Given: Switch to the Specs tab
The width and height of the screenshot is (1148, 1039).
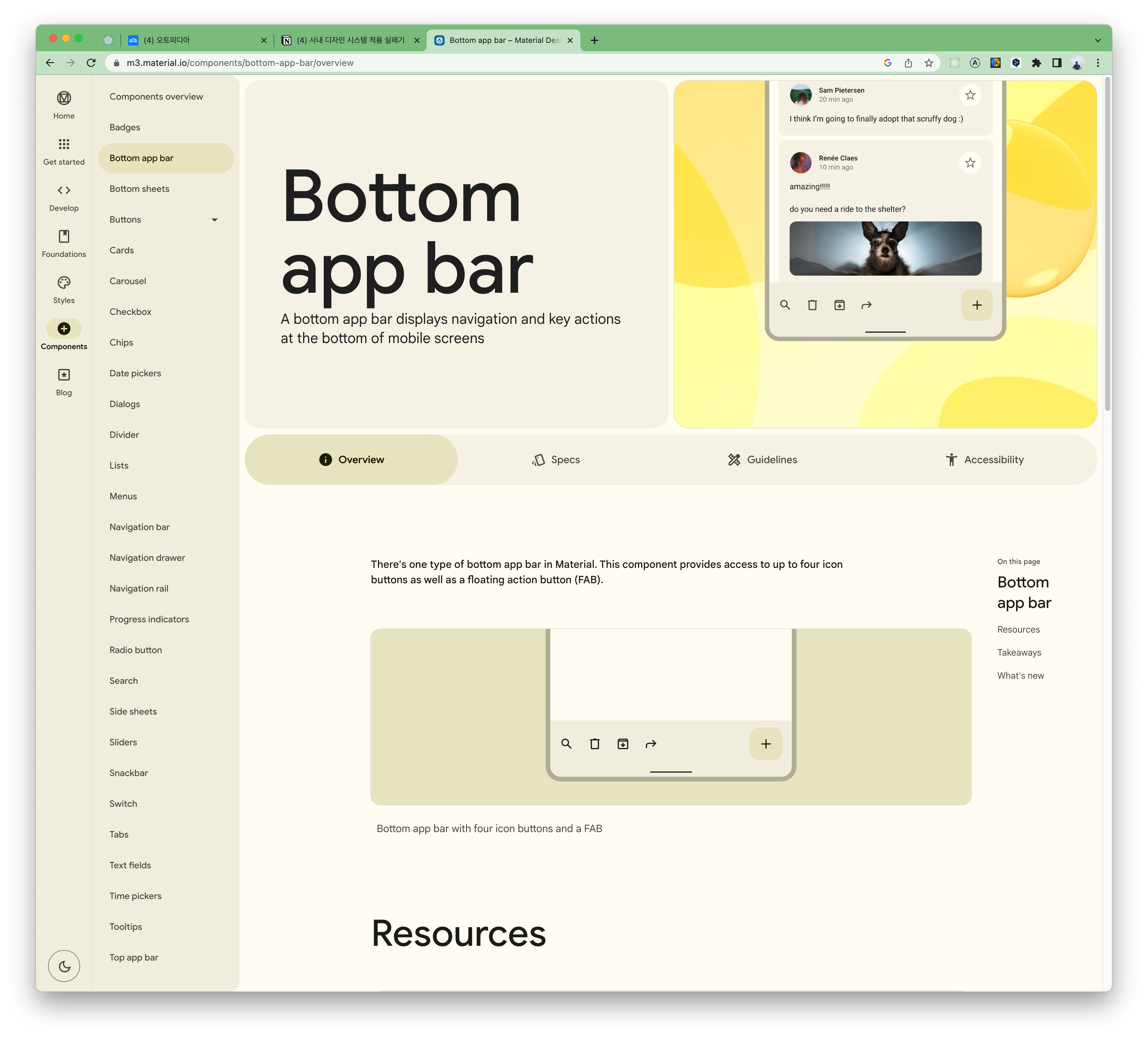Looking at the screenshot, I should pos(556,460).
